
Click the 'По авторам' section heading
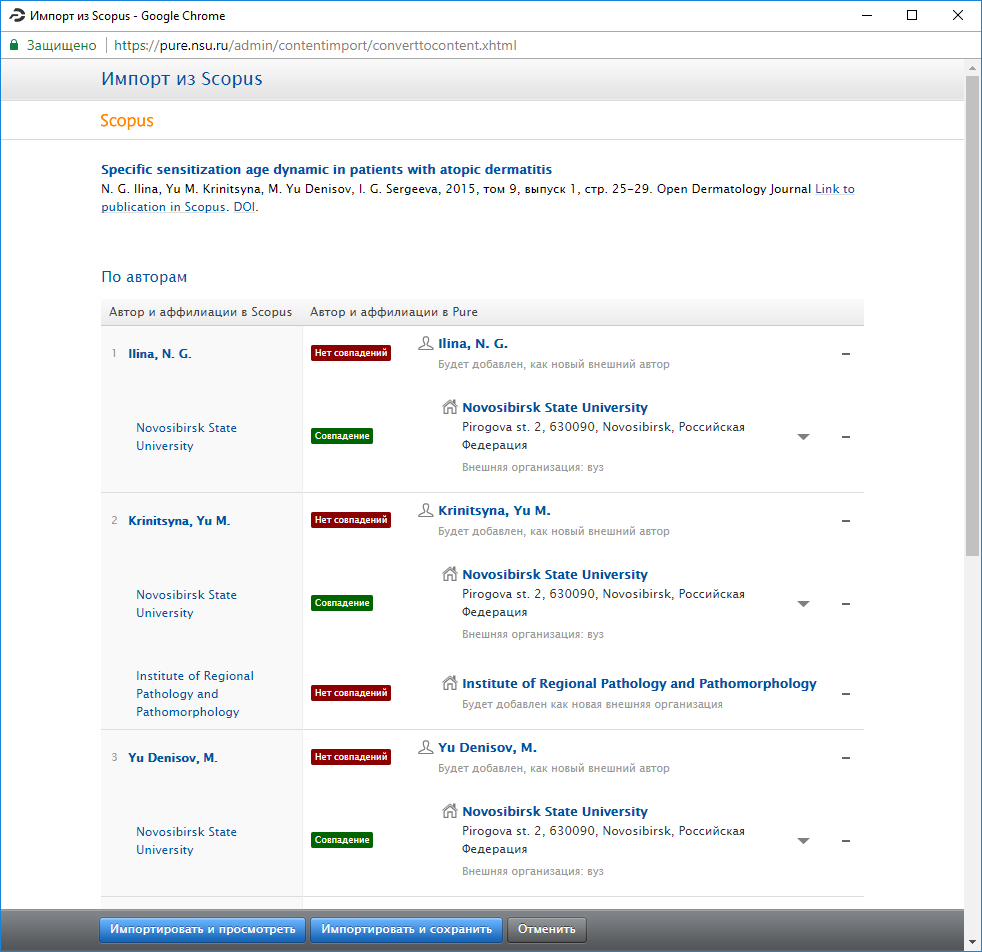144,277
